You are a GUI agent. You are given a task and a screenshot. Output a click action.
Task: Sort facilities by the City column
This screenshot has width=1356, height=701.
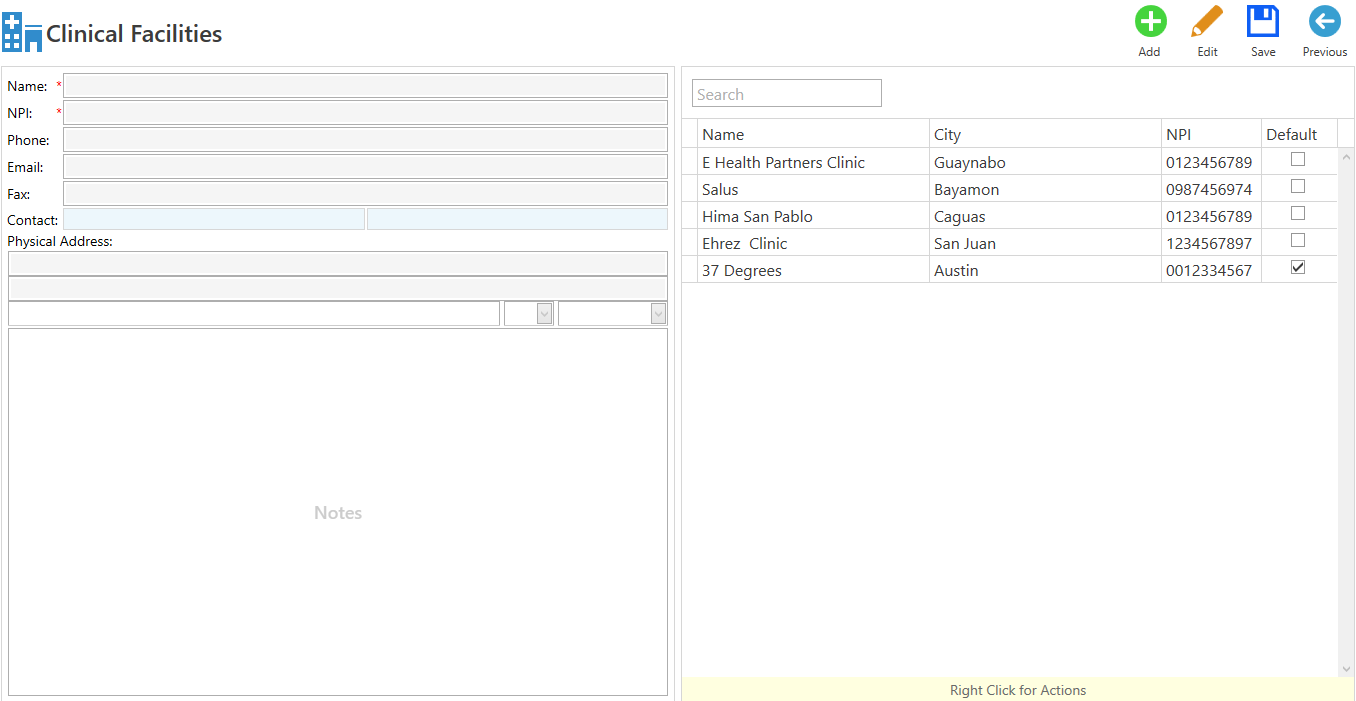click(947, 134)
